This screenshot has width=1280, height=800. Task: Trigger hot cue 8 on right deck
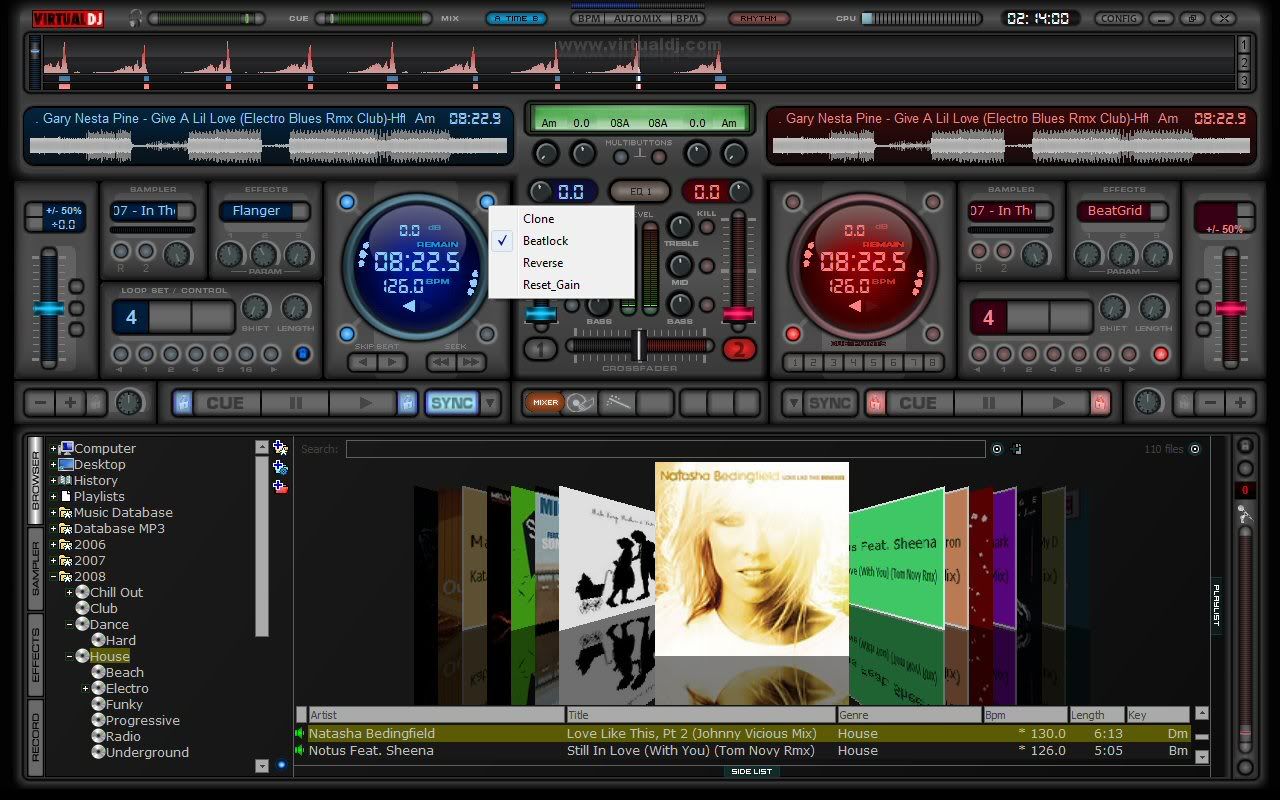(x=933, y=363)
